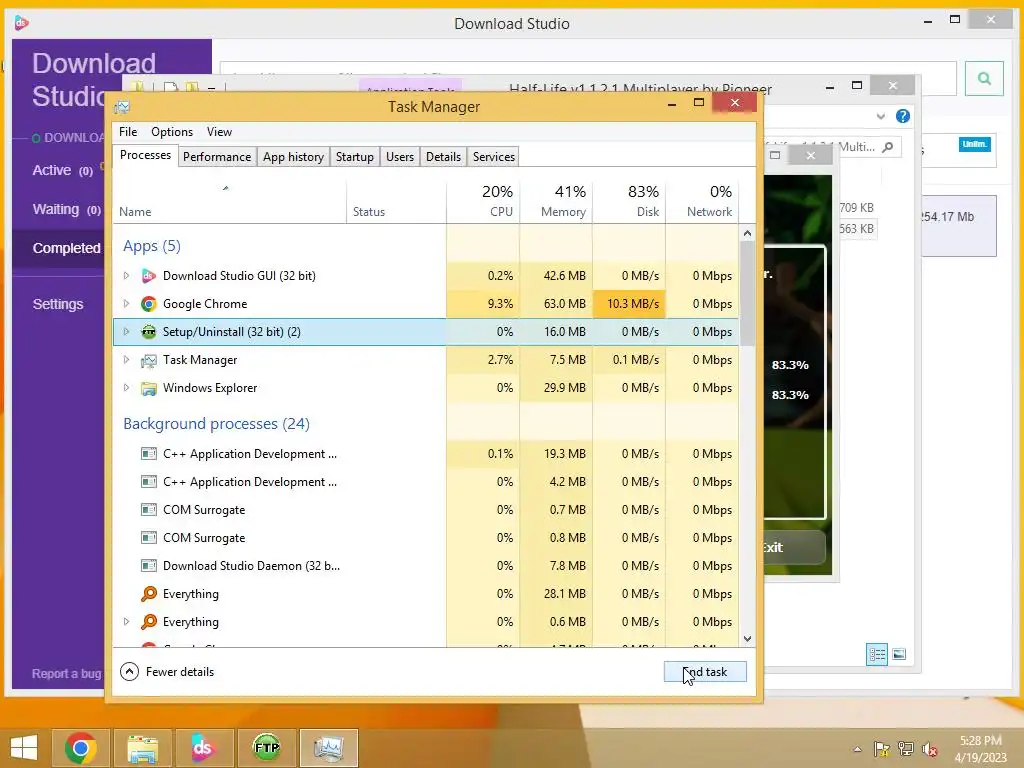1024x768 pixels.
Task: Click the Windows Explorer process icon
Action: click(x=149, y=388)
